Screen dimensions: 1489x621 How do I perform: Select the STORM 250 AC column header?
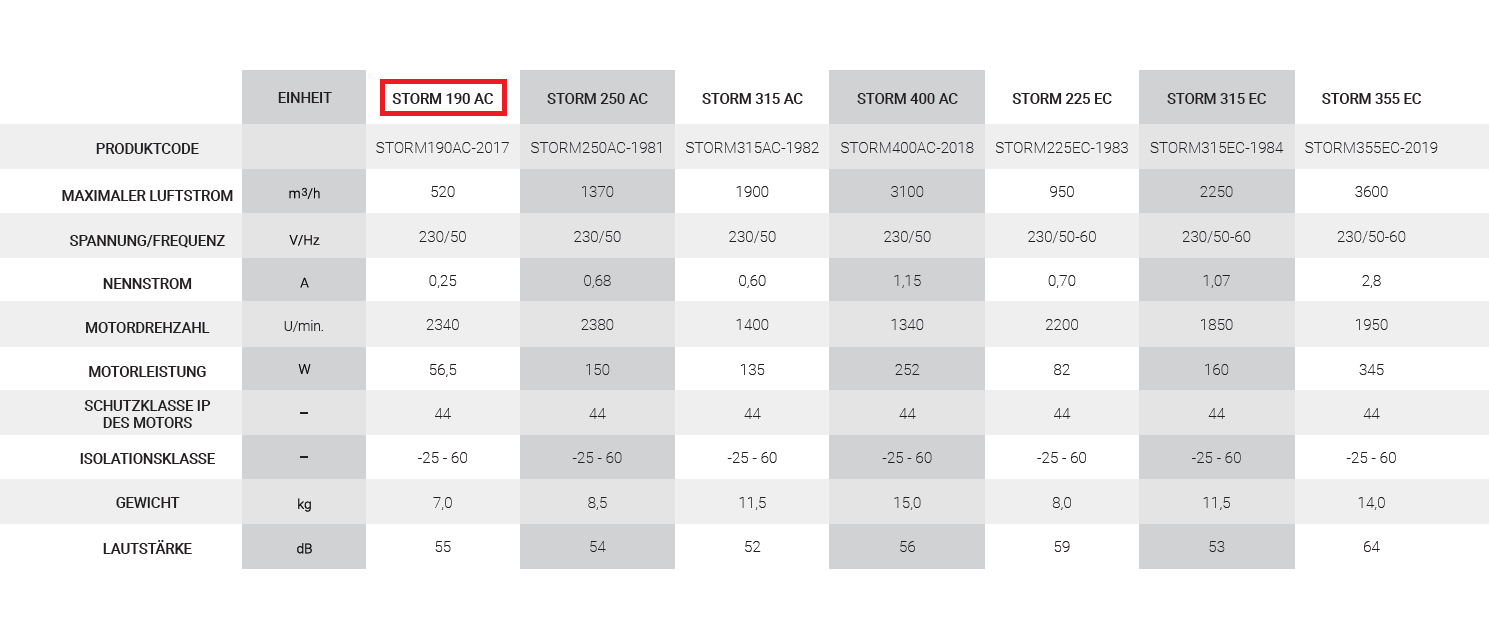click(x=597, y=98)
